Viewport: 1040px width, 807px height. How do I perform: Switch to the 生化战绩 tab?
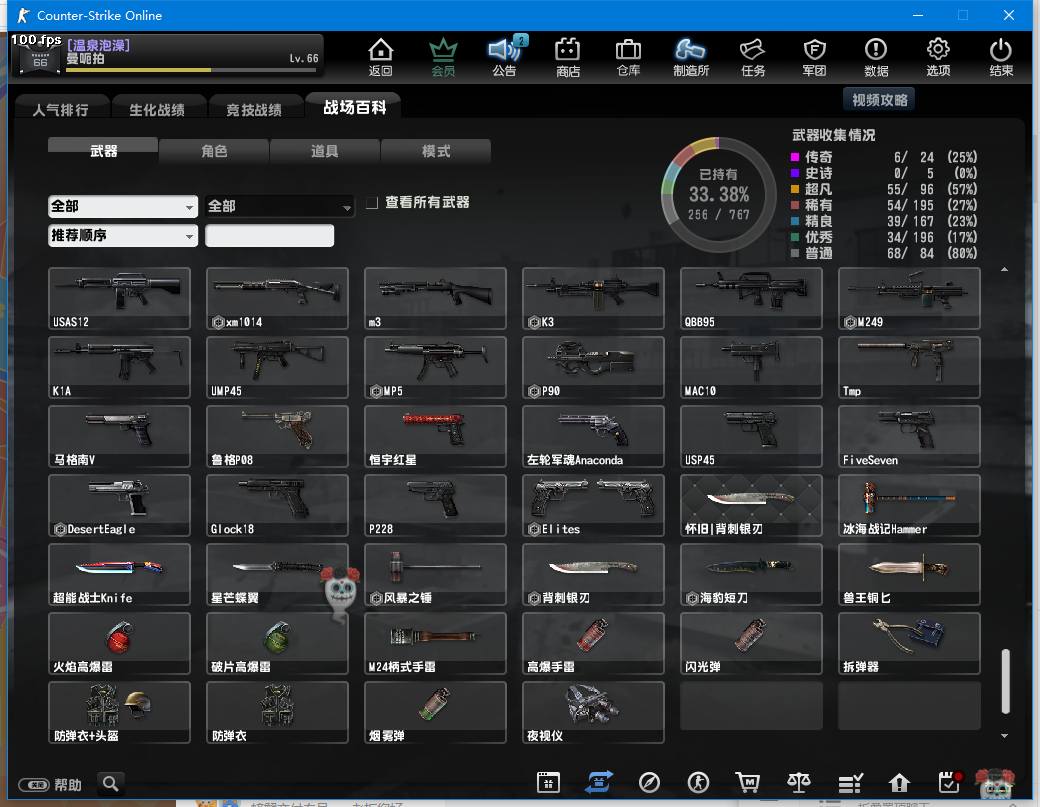tap(157, 109)
